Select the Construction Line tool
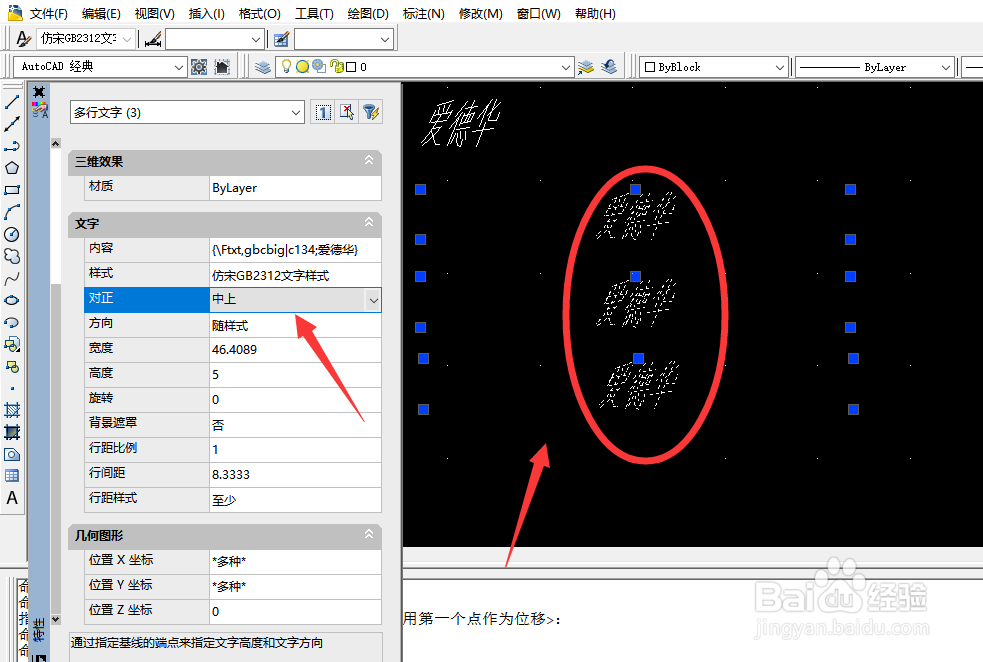Viewport: 983px width, 662px height. point(12,123)
